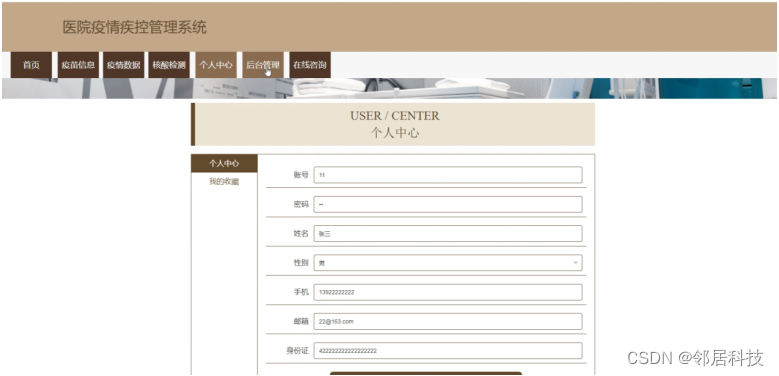Viewport: 779px width, 376px height.
Task: Click the USER / CENTER heading
Action: [x=394, y=116]
